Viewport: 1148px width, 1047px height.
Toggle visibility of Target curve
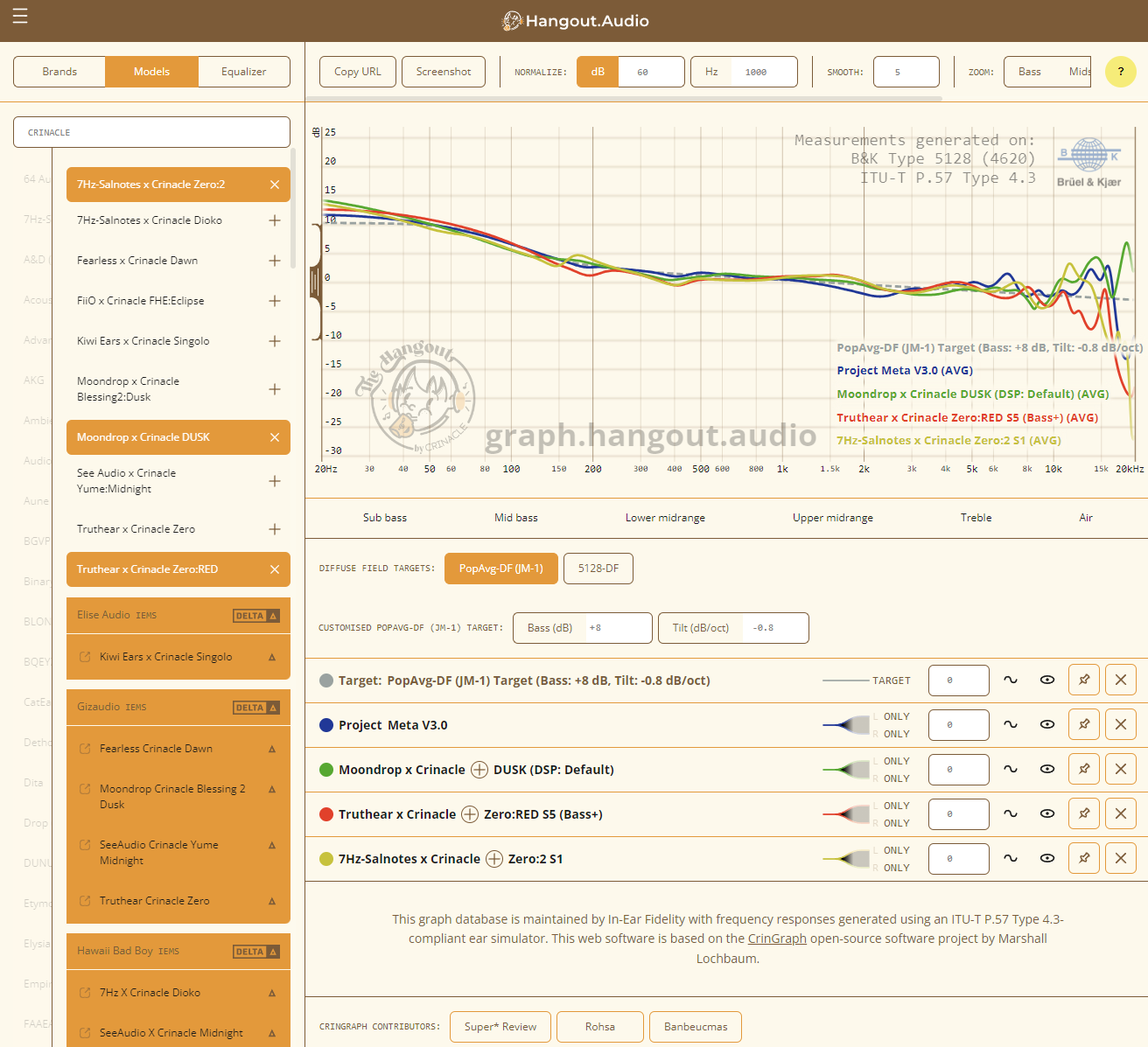click(x=1047, y=680)
